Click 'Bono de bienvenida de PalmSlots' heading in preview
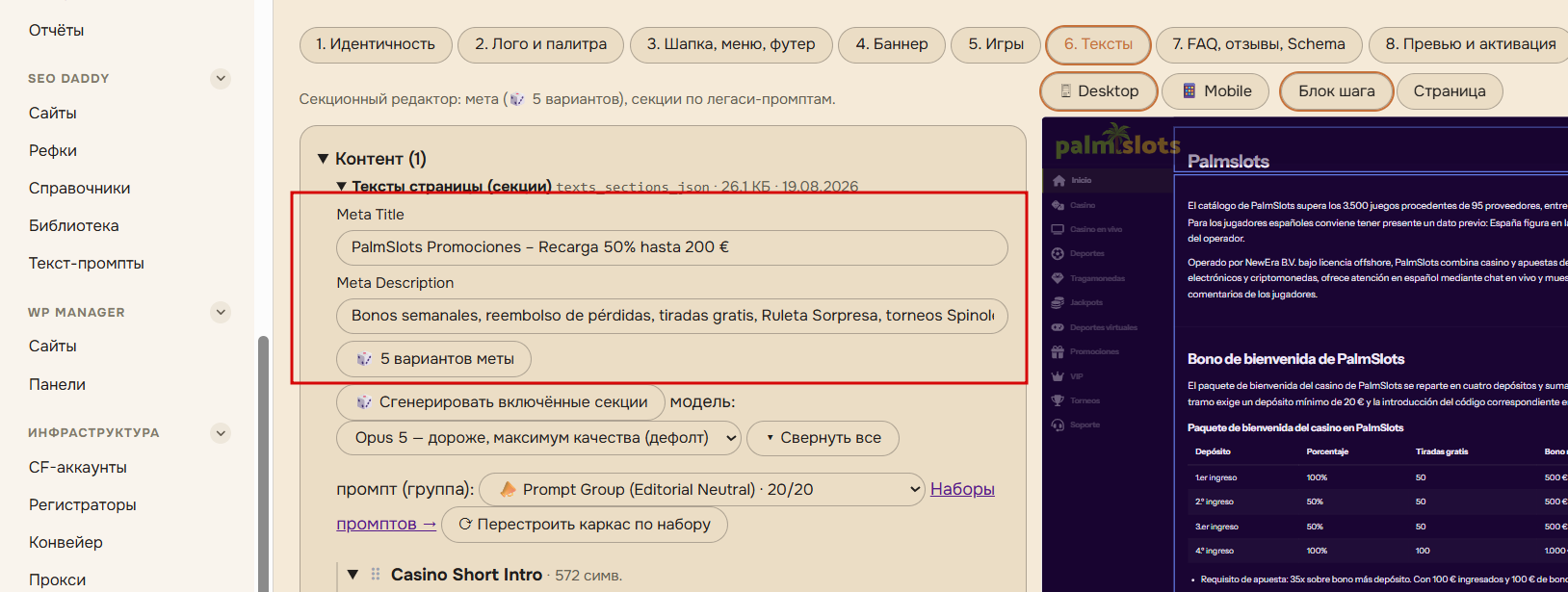Screen dimensions: 1568x592 click(1295, 359)
